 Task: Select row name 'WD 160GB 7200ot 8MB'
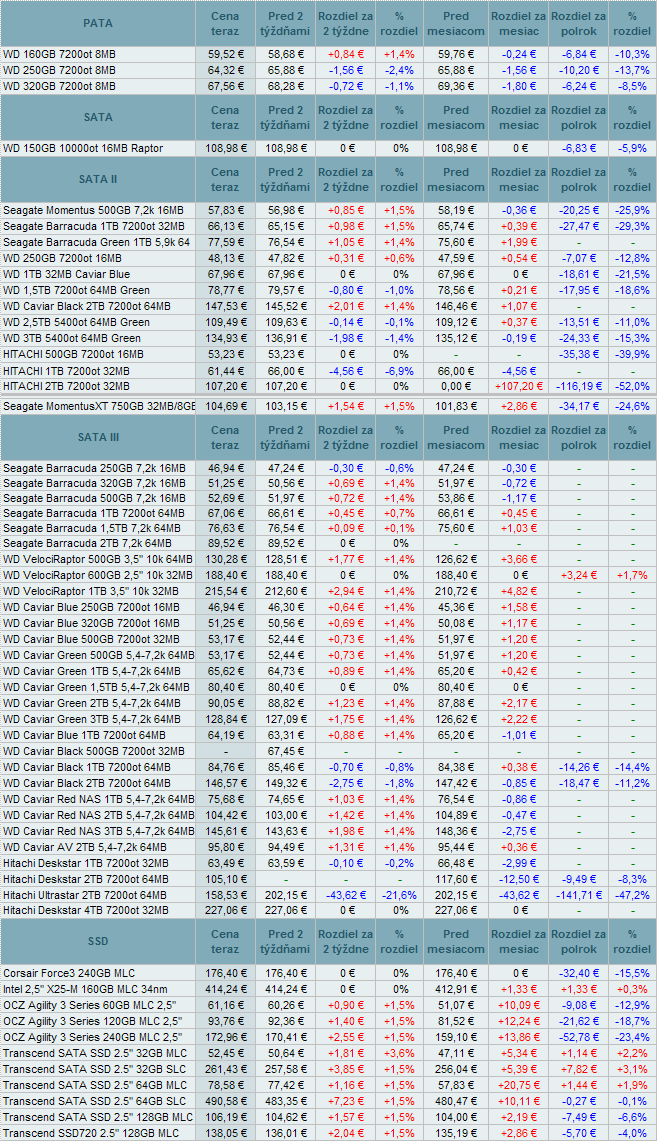[x=59, y=55]
